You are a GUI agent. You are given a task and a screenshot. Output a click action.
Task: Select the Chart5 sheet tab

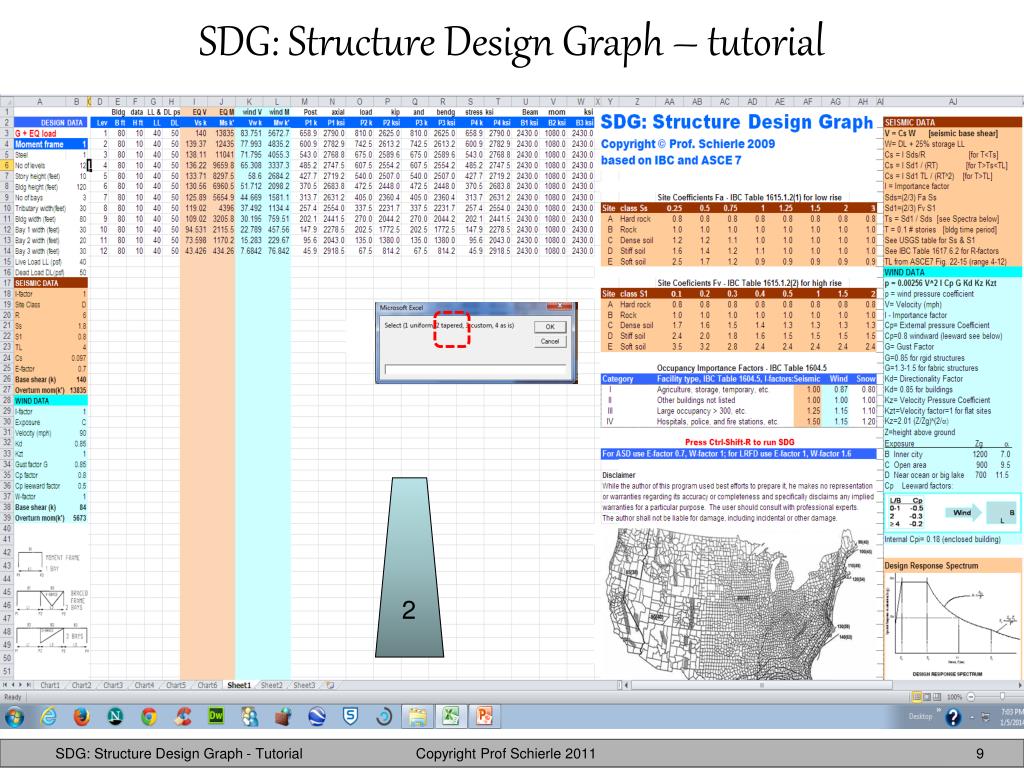point(175,685)
